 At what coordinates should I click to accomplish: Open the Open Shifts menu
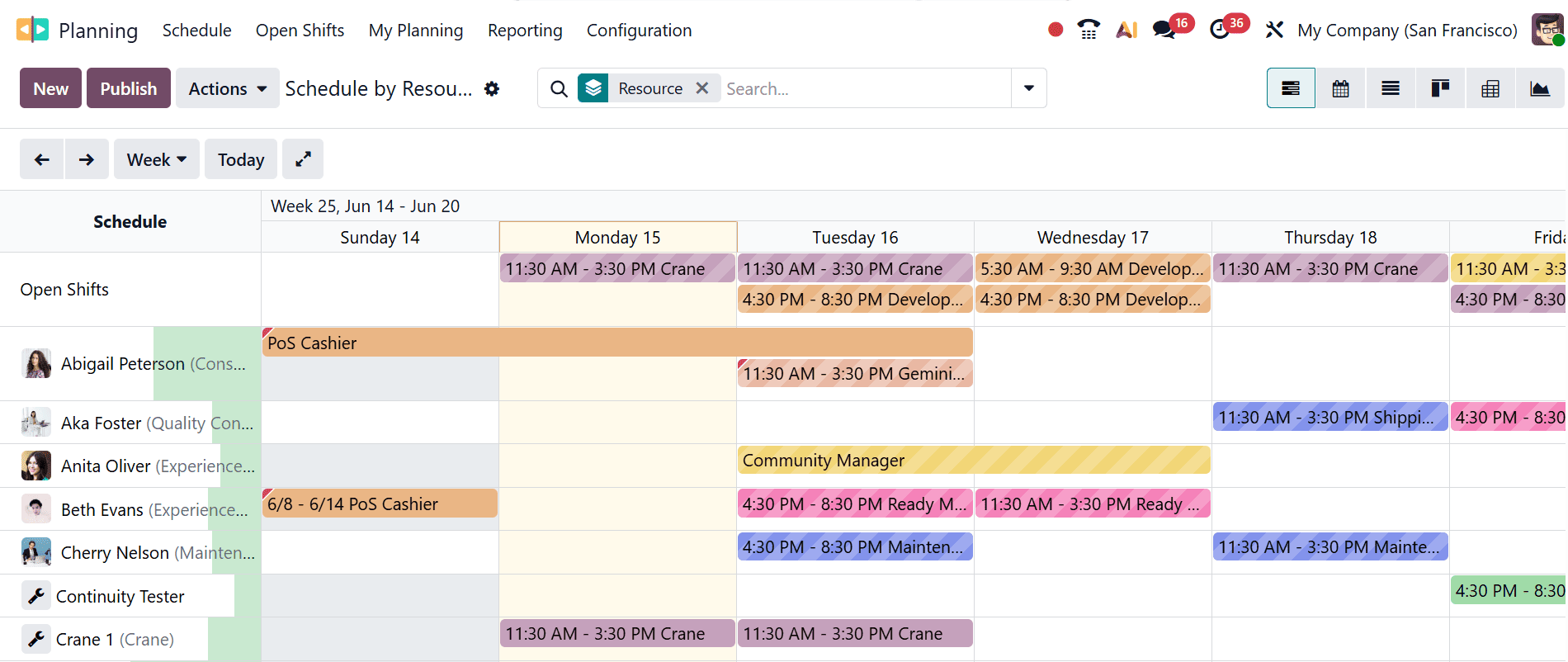(300, 30)
